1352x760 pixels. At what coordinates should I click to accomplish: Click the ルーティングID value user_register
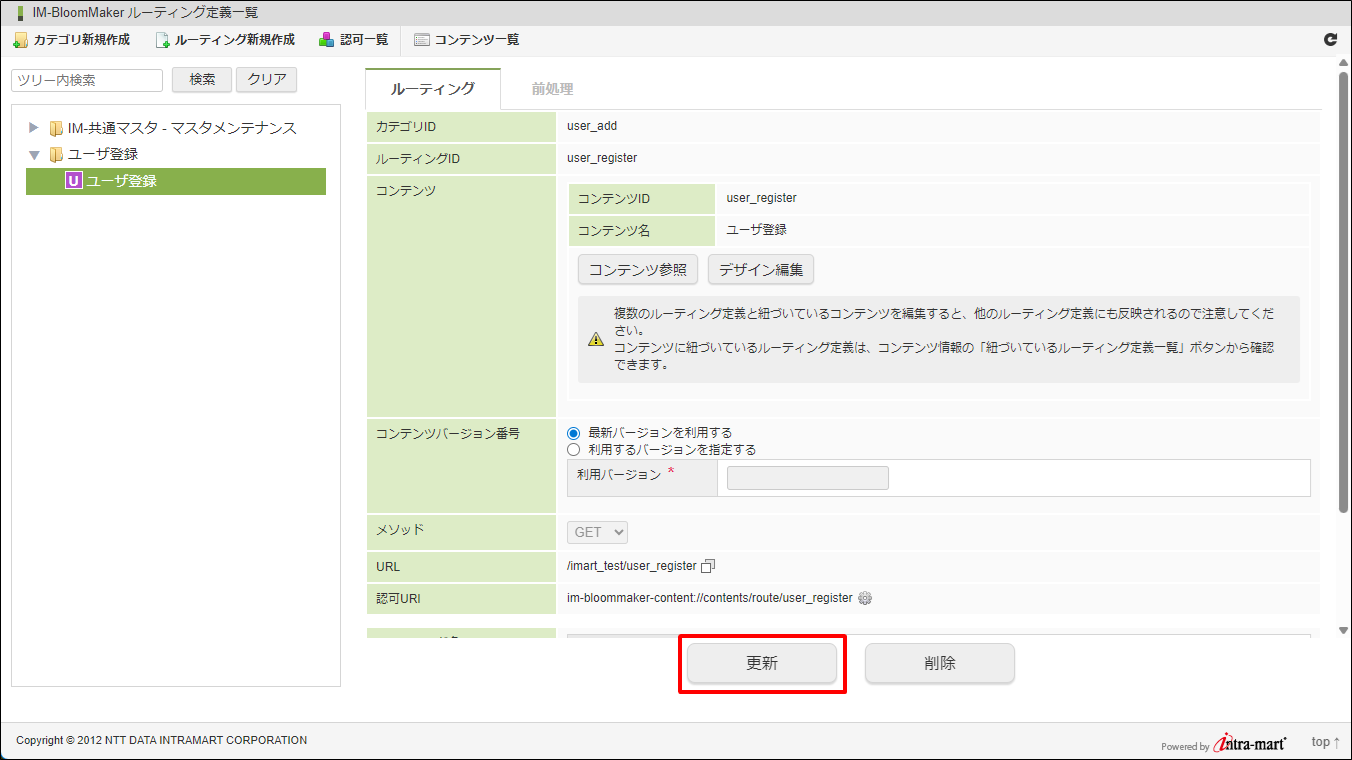(602, 158)
